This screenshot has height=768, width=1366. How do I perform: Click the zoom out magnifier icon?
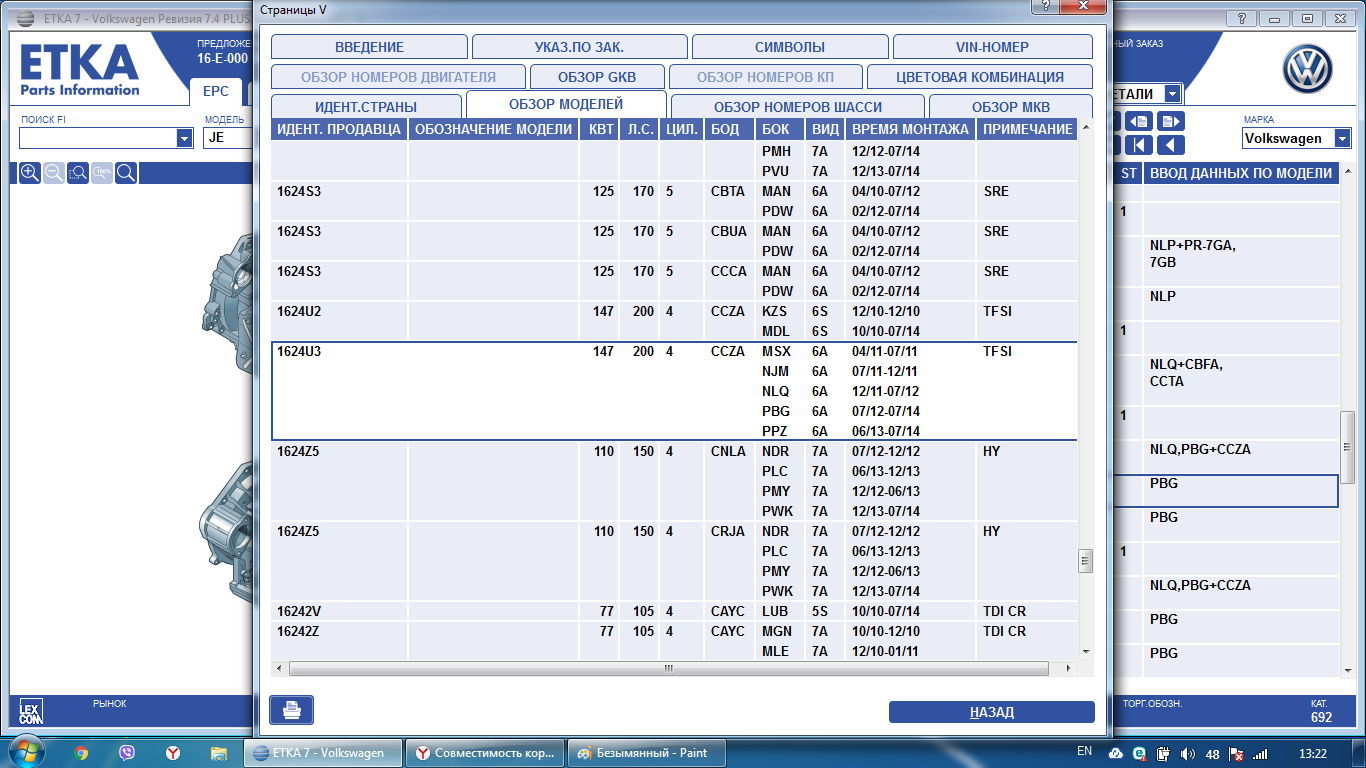(x=54, y=173)
